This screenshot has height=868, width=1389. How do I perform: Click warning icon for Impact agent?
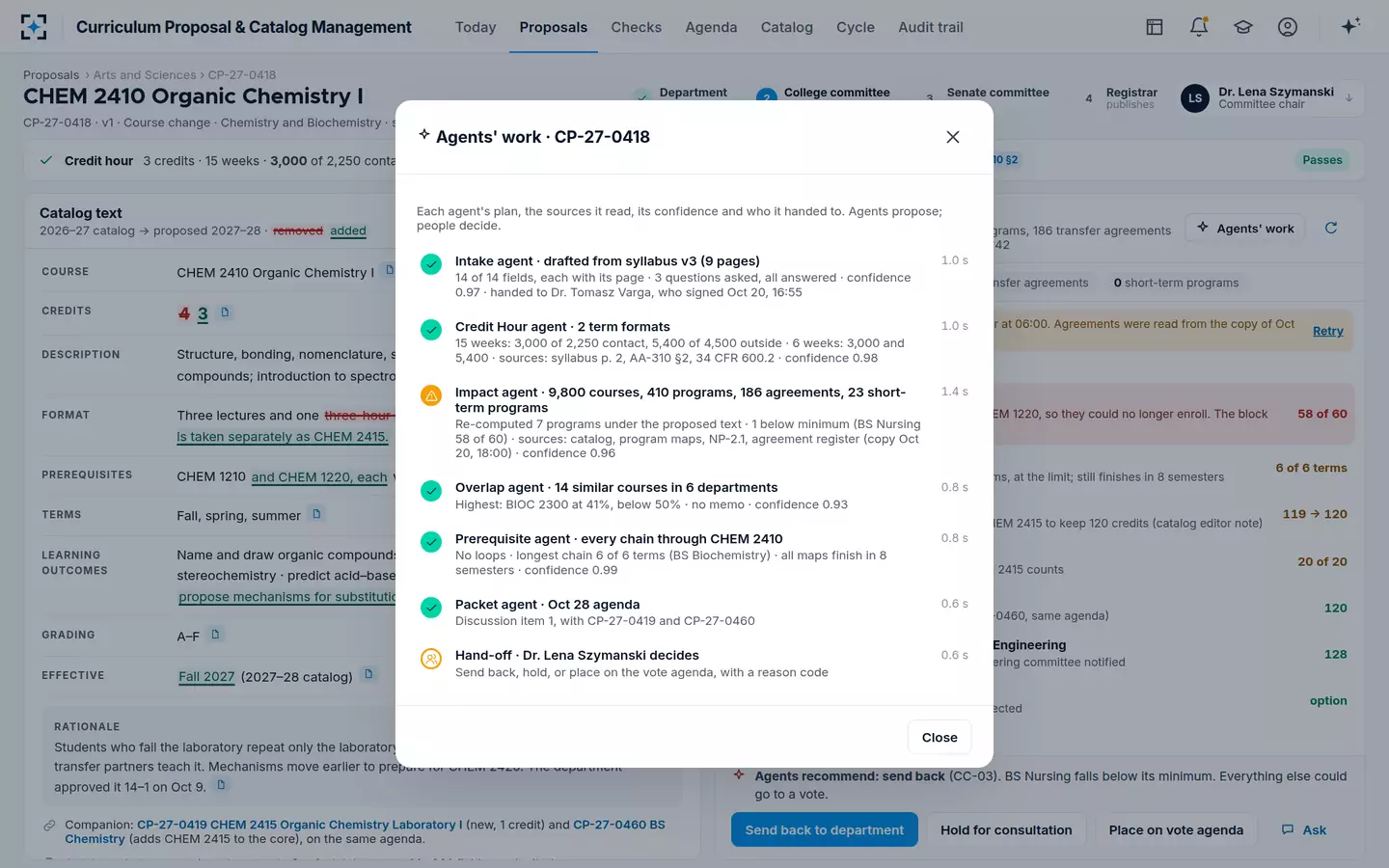(x=431, y=395)
